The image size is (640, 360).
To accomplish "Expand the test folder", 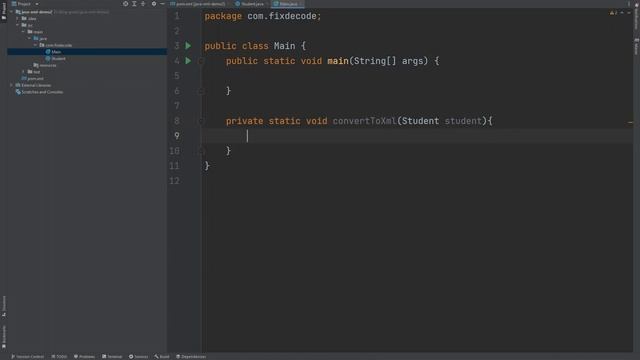I will [23, 72].
